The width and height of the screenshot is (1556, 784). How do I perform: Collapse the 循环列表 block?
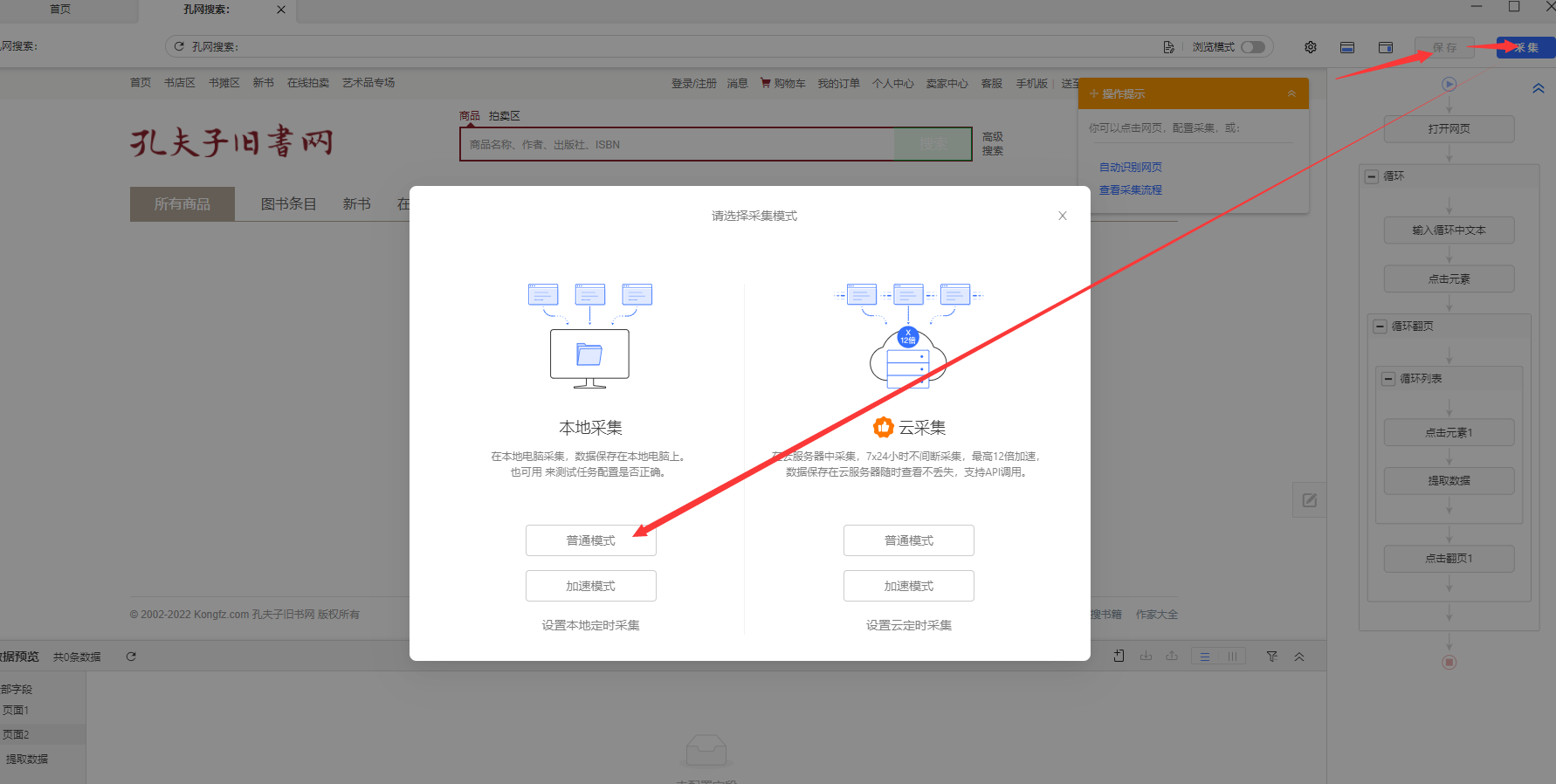click(1388, 379)
